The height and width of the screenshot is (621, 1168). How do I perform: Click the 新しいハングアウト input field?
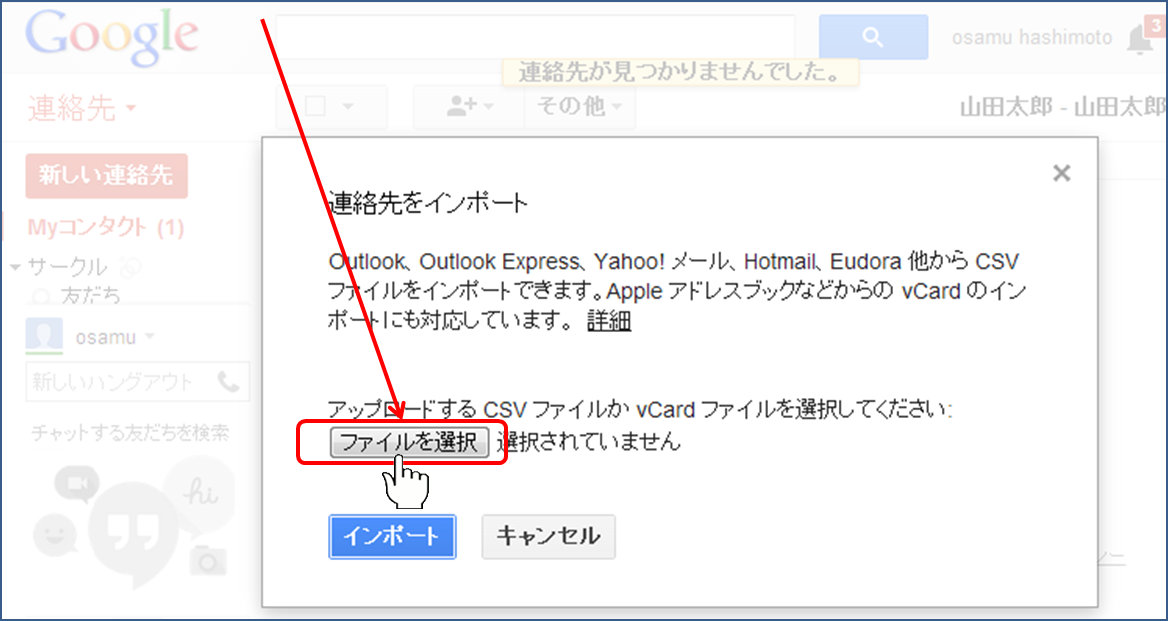coord(115,382)
